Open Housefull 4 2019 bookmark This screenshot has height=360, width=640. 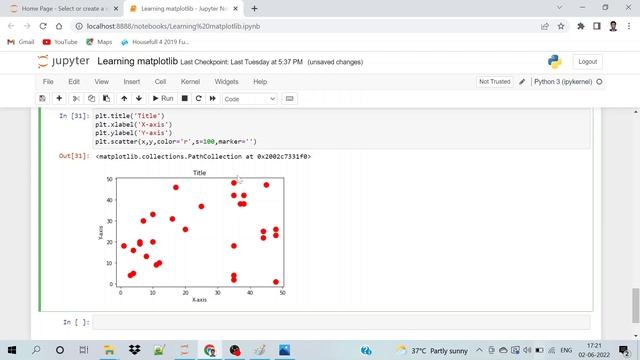click(x=155, y=42)
